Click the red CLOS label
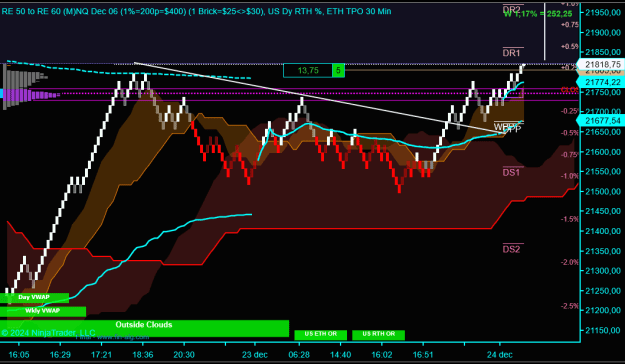Screen dimensions: 625x364 [x=569, y=90]
